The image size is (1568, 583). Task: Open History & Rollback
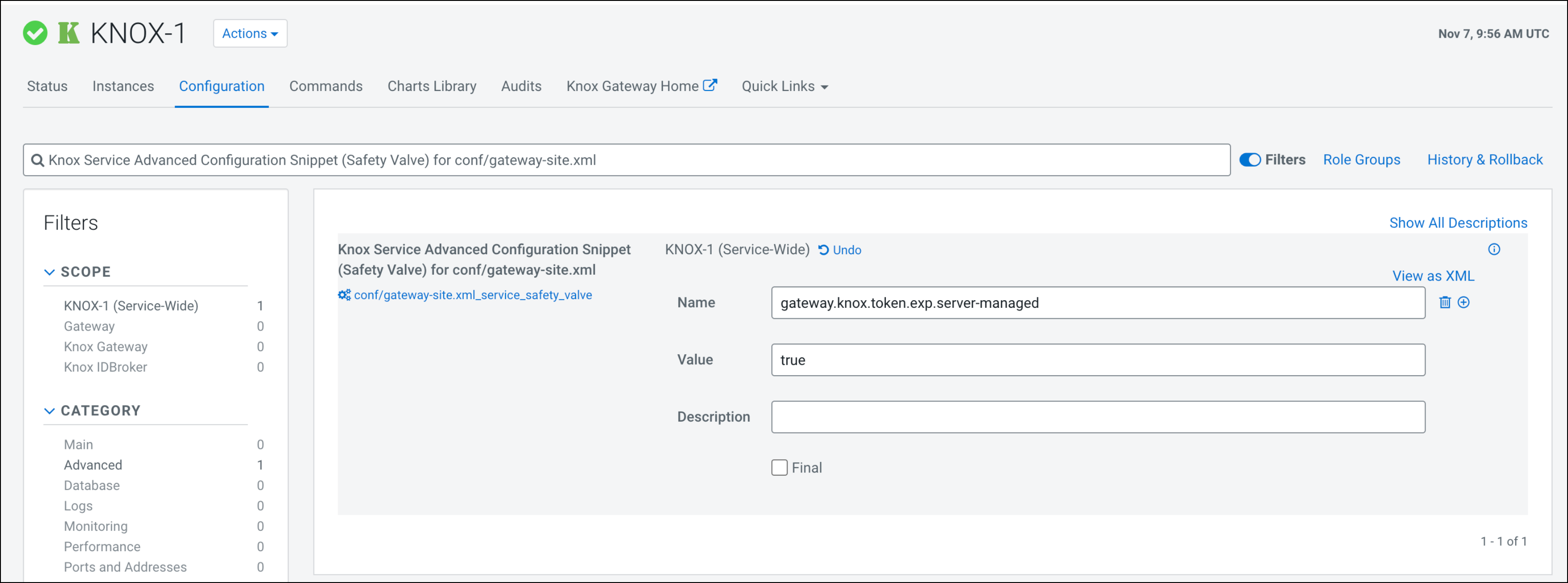pyautogui.click(x=1485, y=160)
